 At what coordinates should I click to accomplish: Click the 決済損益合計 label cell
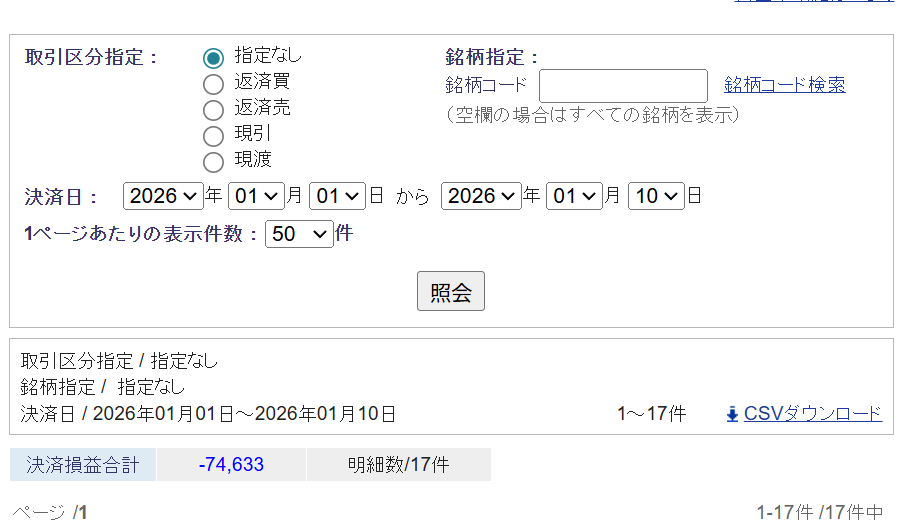click(83, 465)
